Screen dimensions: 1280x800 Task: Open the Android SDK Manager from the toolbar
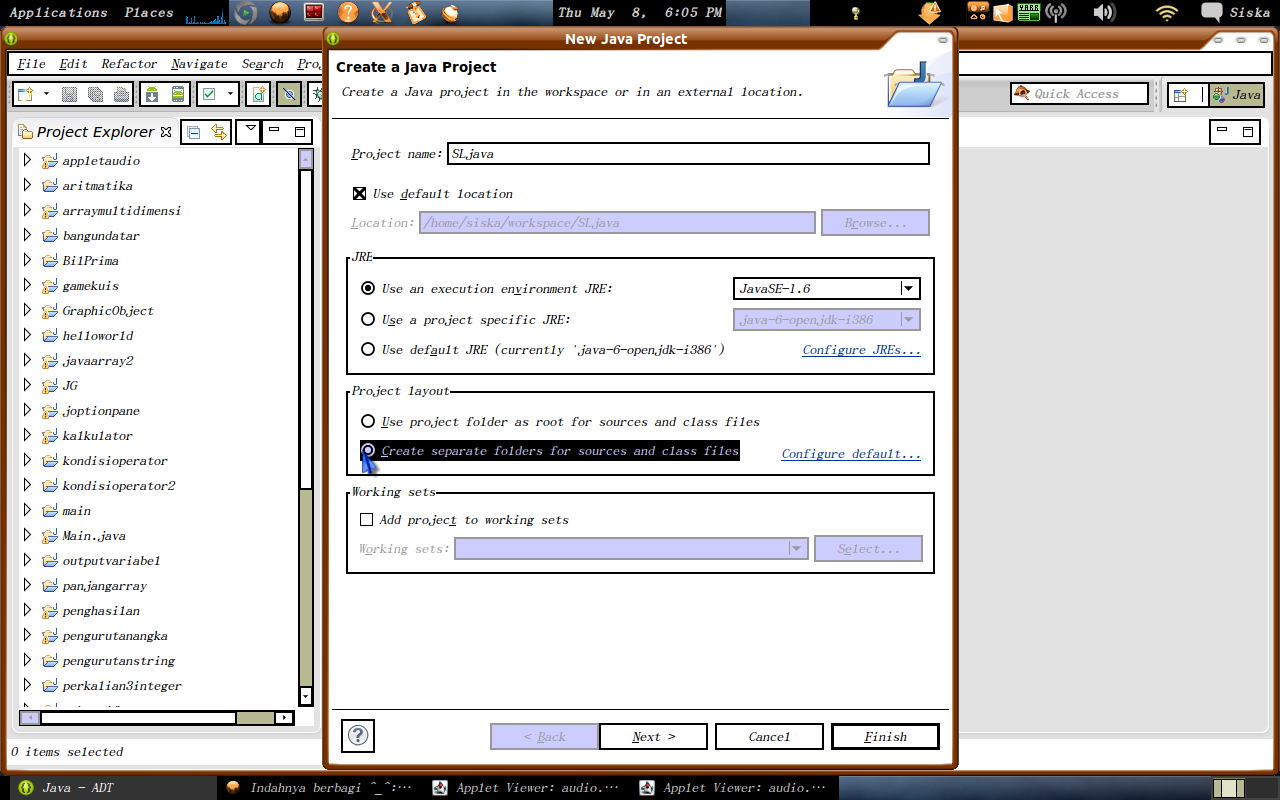click(x=151, y=95)
